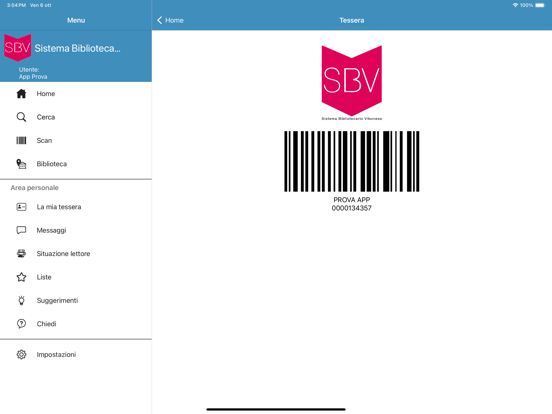Select the Chiedi menu entry
The image size is (552, 414).
pos(76,324)
